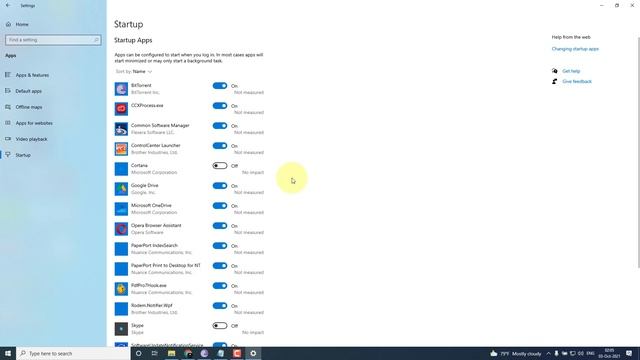Viewport: 640px width, 360px height.
Task: Disable Common Software Manager startup
Action: click(220, 126)
